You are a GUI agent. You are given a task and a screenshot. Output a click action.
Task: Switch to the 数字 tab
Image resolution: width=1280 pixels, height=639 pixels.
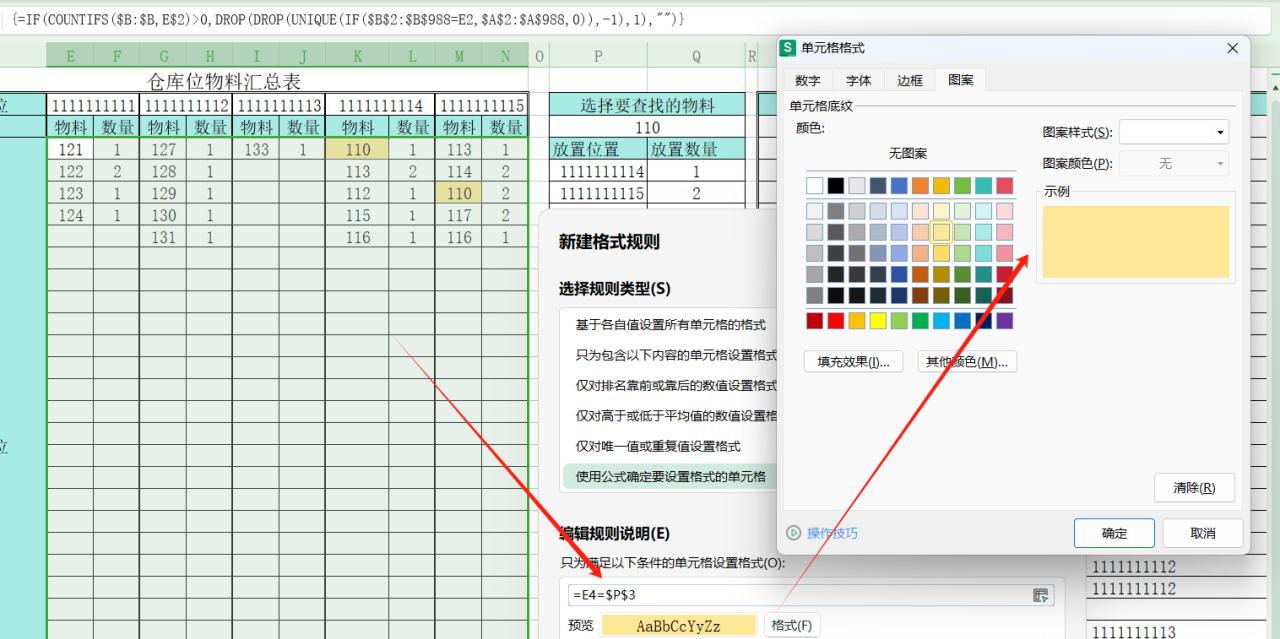click(x=808, y=81)
